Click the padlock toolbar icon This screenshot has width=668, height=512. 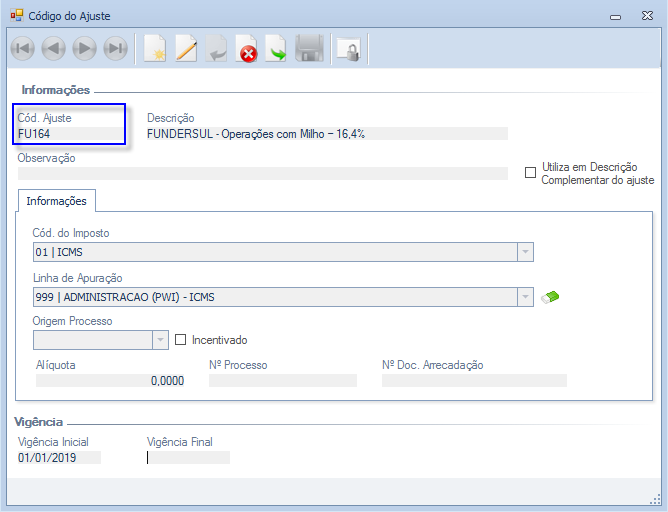(349, 49)
